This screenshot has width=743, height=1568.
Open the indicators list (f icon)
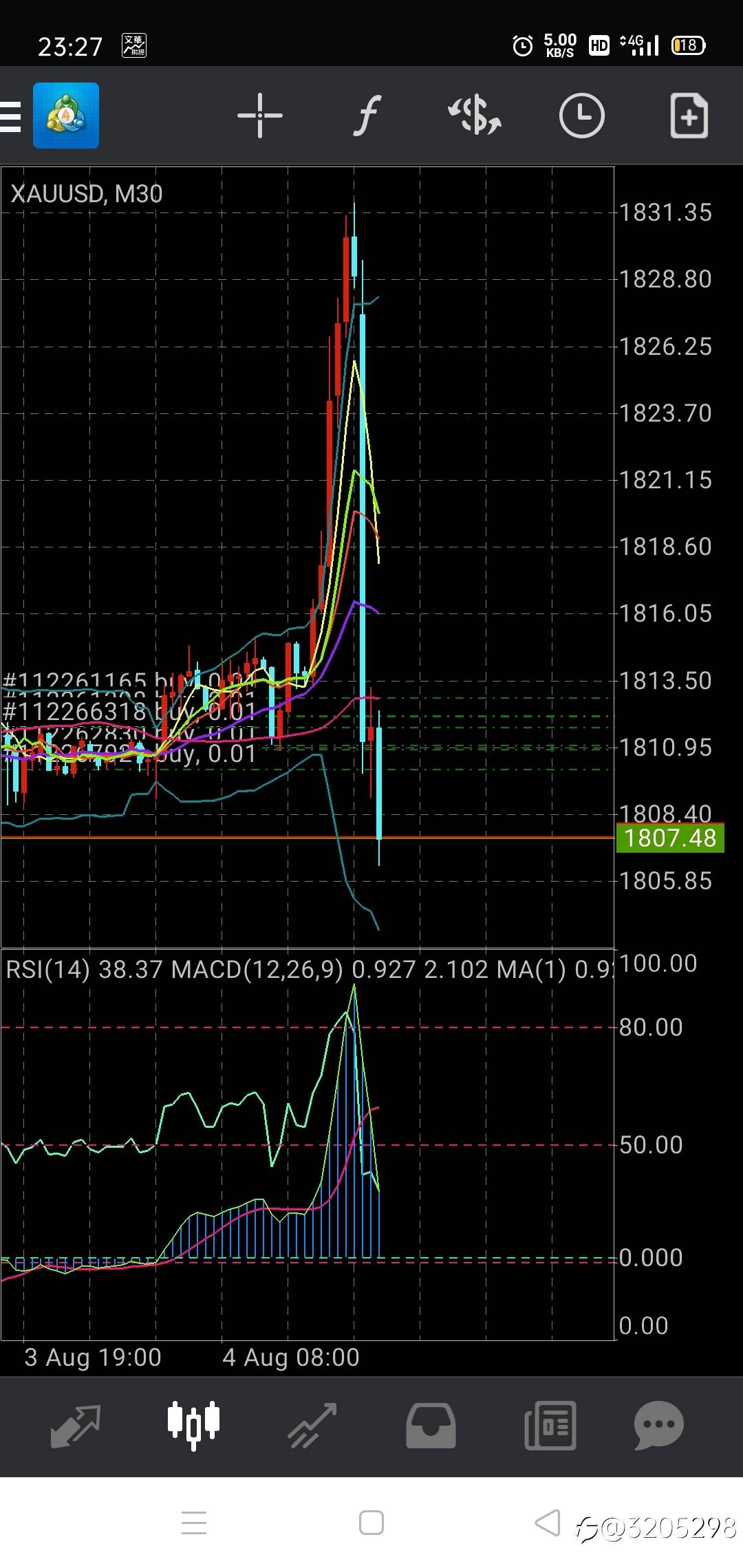pyautogui.click(x=367, y=116)
